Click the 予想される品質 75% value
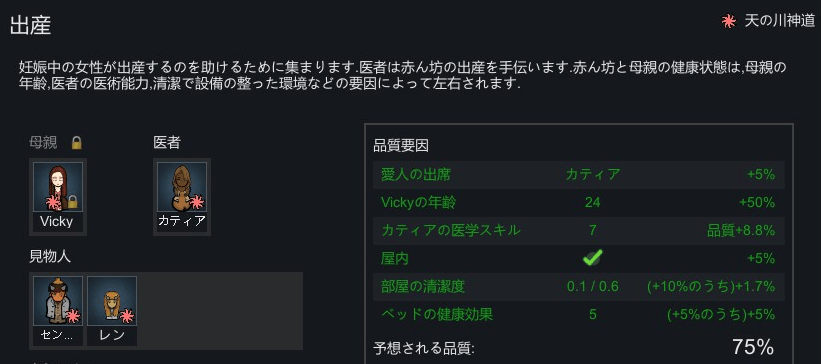This screenshot has height=364, width=821. click(752, 347)
